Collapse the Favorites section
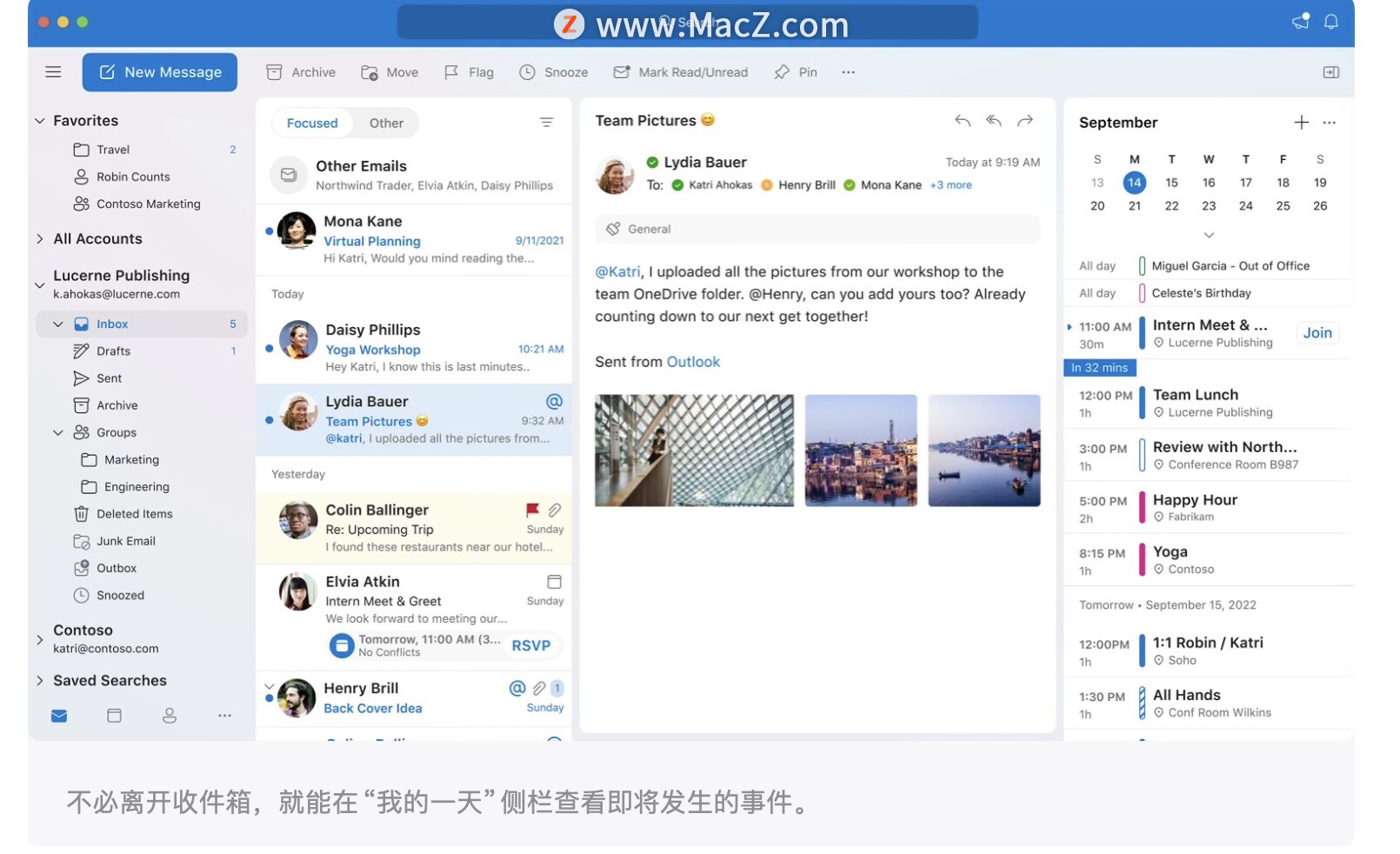 [39, 121]
